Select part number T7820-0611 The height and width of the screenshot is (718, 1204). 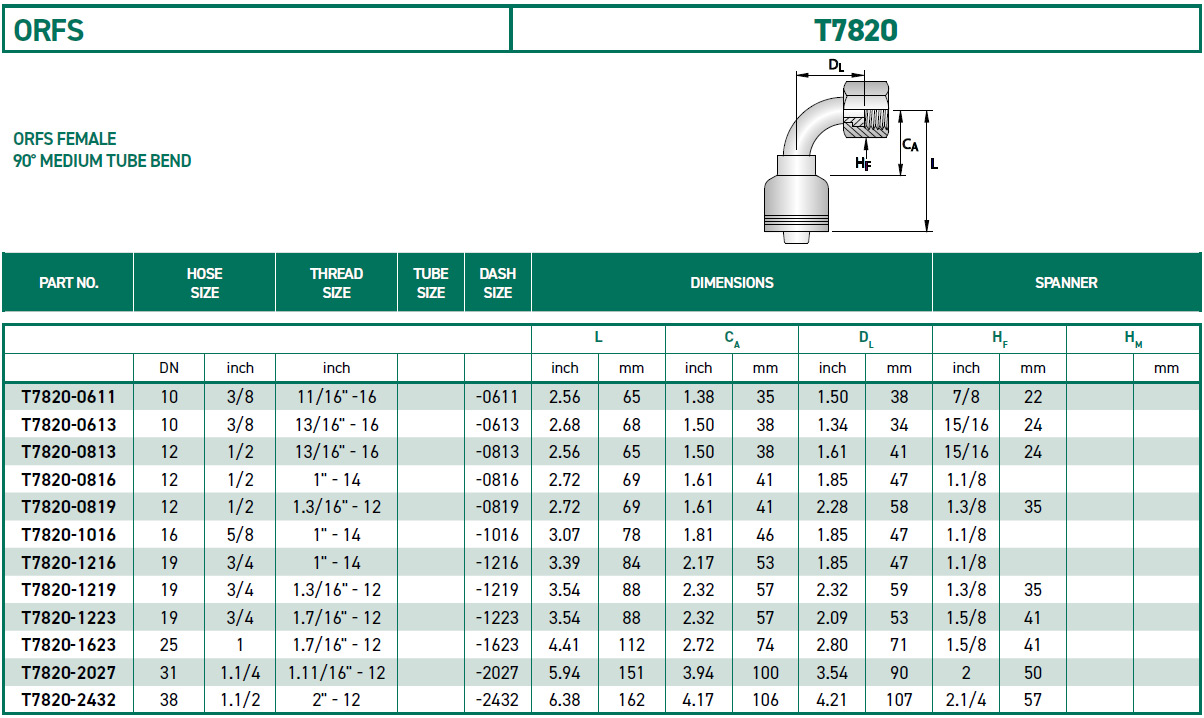(x=69, y=397)
